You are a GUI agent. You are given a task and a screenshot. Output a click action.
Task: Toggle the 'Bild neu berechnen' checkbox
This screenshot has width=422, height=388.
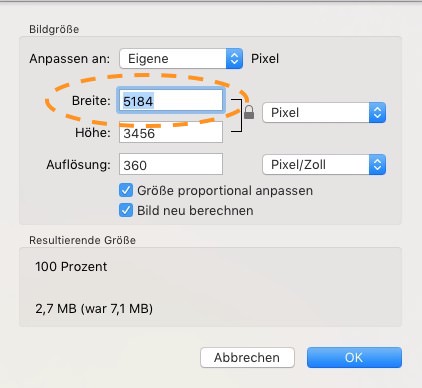(126, 210)
